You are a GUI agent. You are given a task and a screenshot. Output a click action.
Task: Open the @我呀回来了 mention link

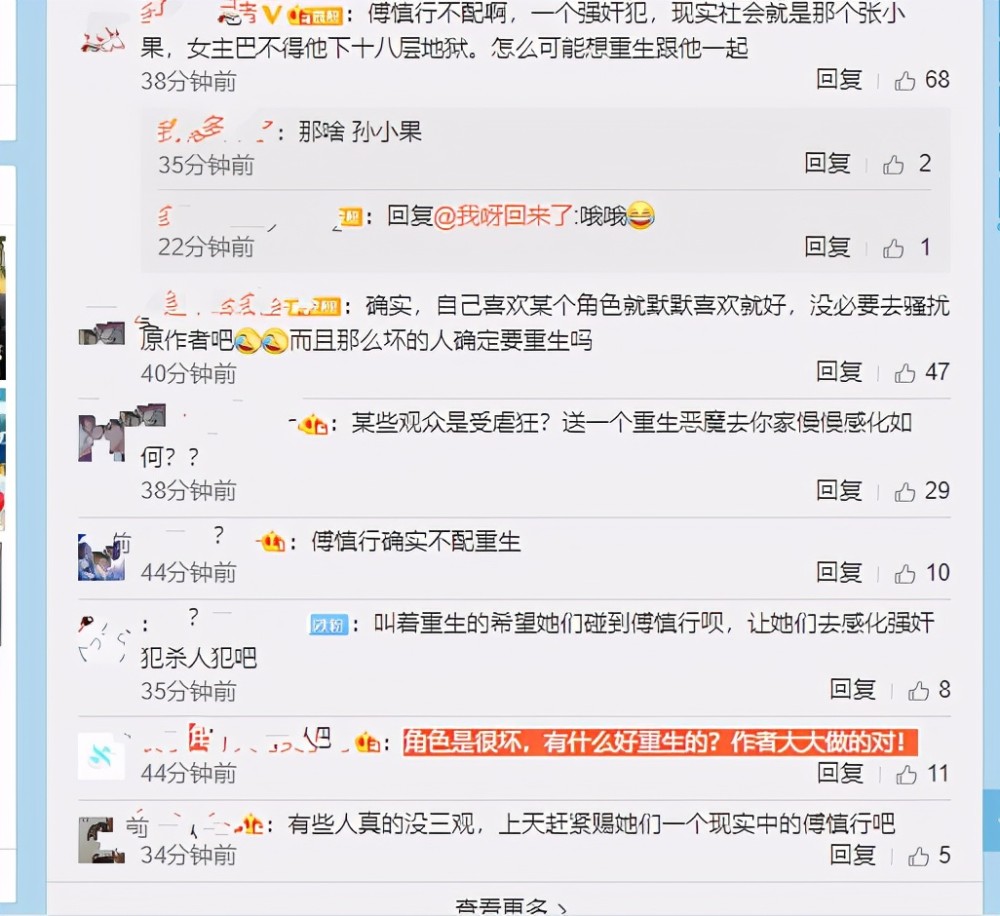(x=503, y=216)
